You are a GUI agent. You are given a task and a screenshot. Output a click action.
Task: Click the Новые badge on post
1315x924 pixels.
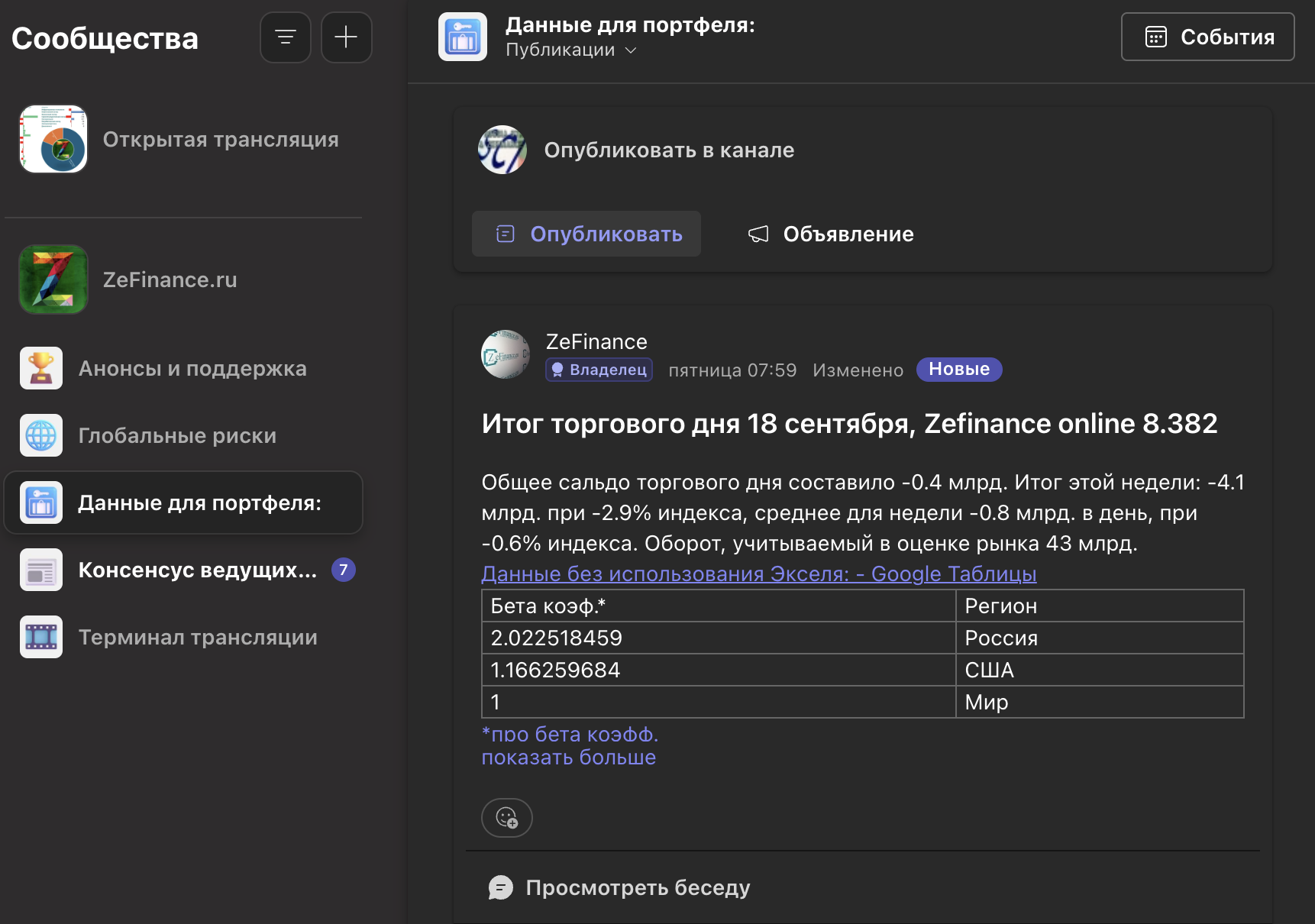959,370
